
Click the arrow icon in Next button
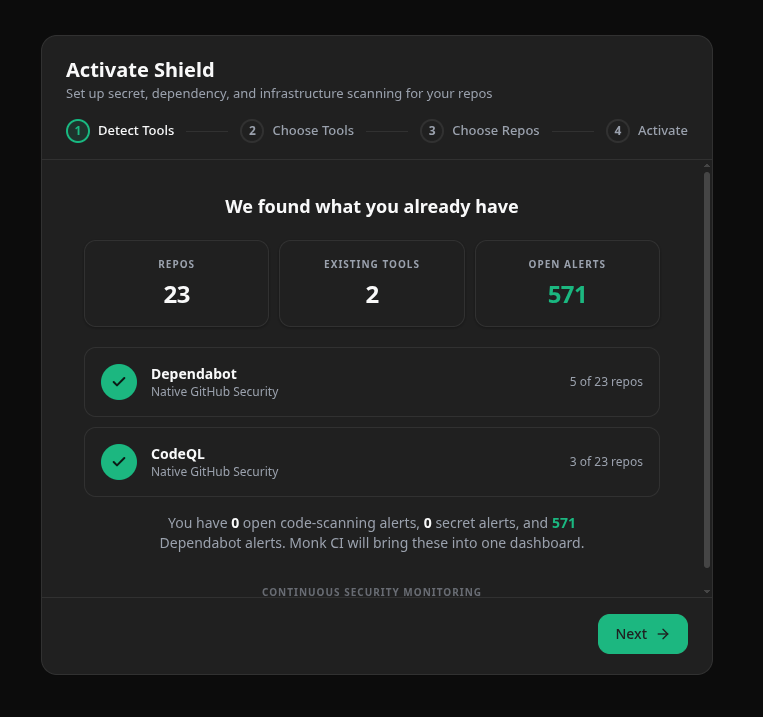663,634
